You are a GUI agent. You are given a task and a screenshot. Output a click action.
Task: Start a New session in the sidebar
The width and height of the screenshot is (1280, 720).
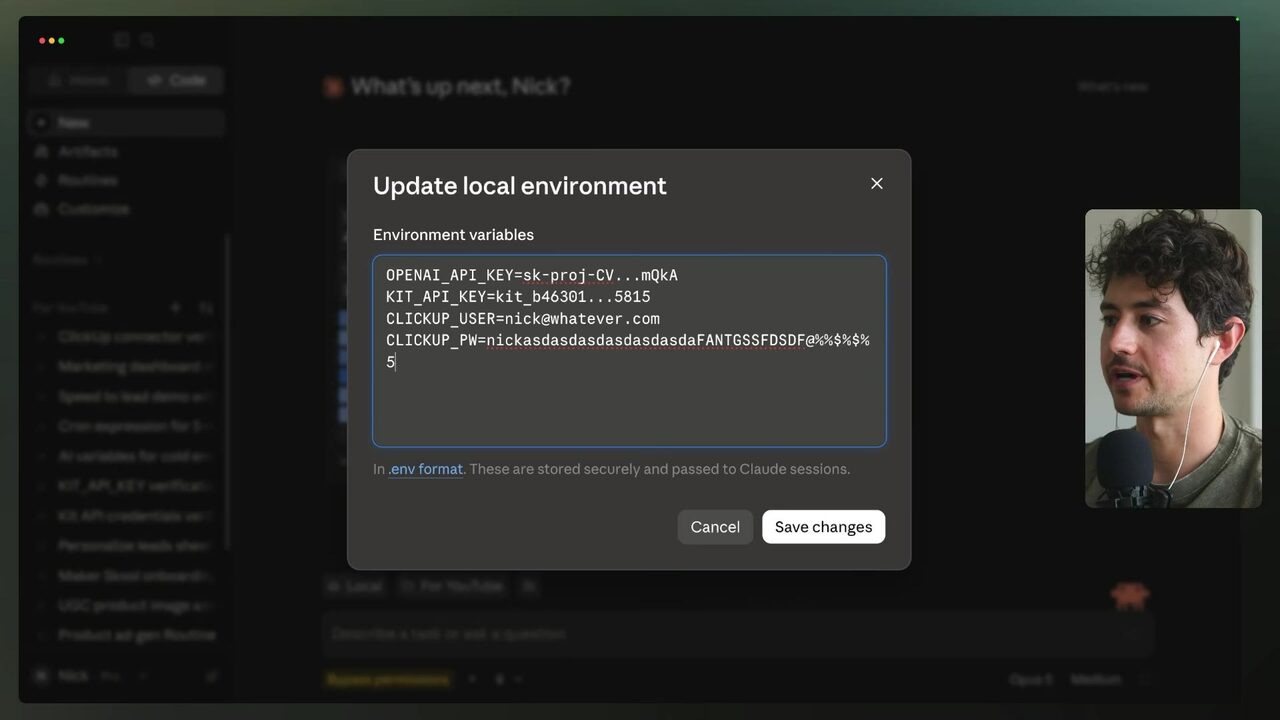tap(126, 122)
